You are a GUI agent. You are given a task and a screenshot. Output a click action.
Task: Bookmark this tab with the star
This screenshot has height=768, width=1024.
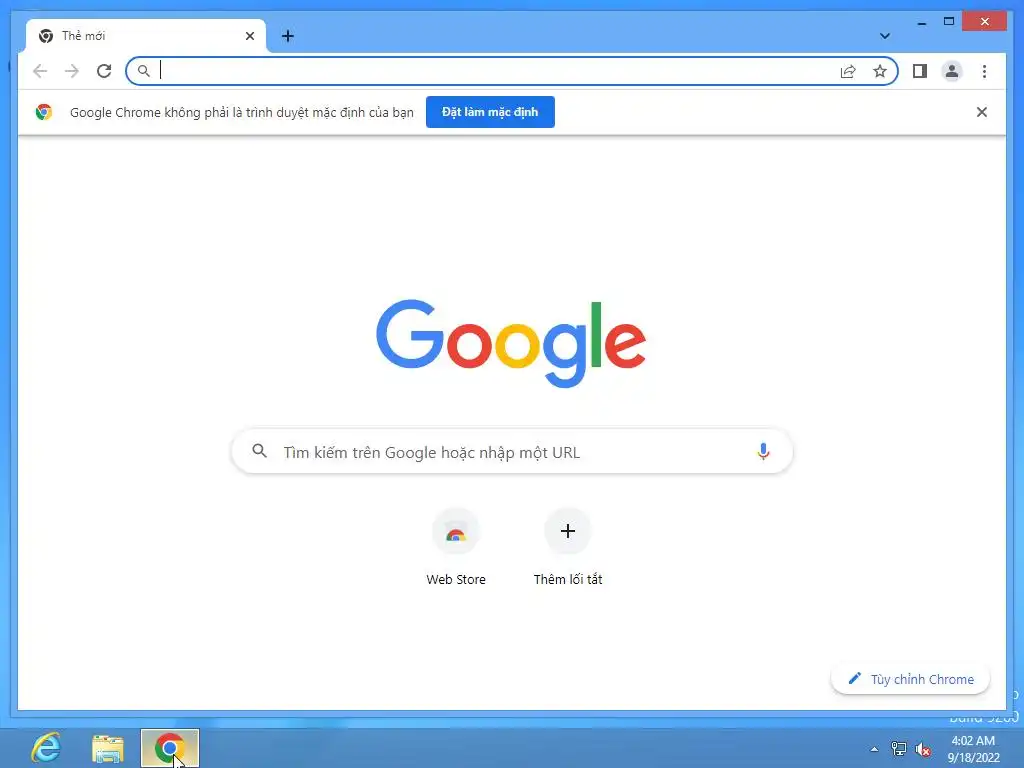[880, 71]
